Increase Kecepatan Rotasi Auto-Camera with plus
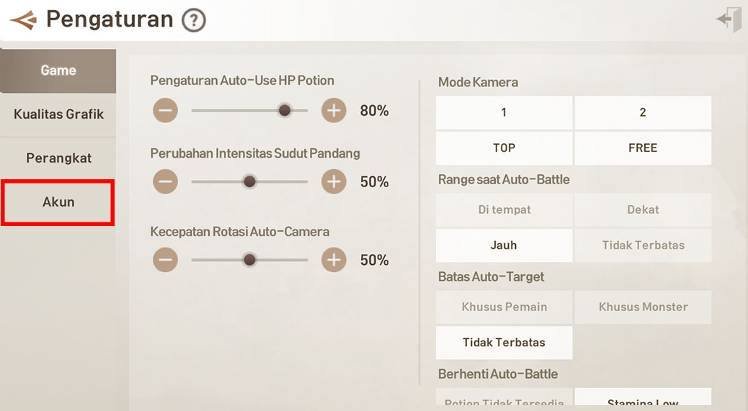 click(333, 260)
